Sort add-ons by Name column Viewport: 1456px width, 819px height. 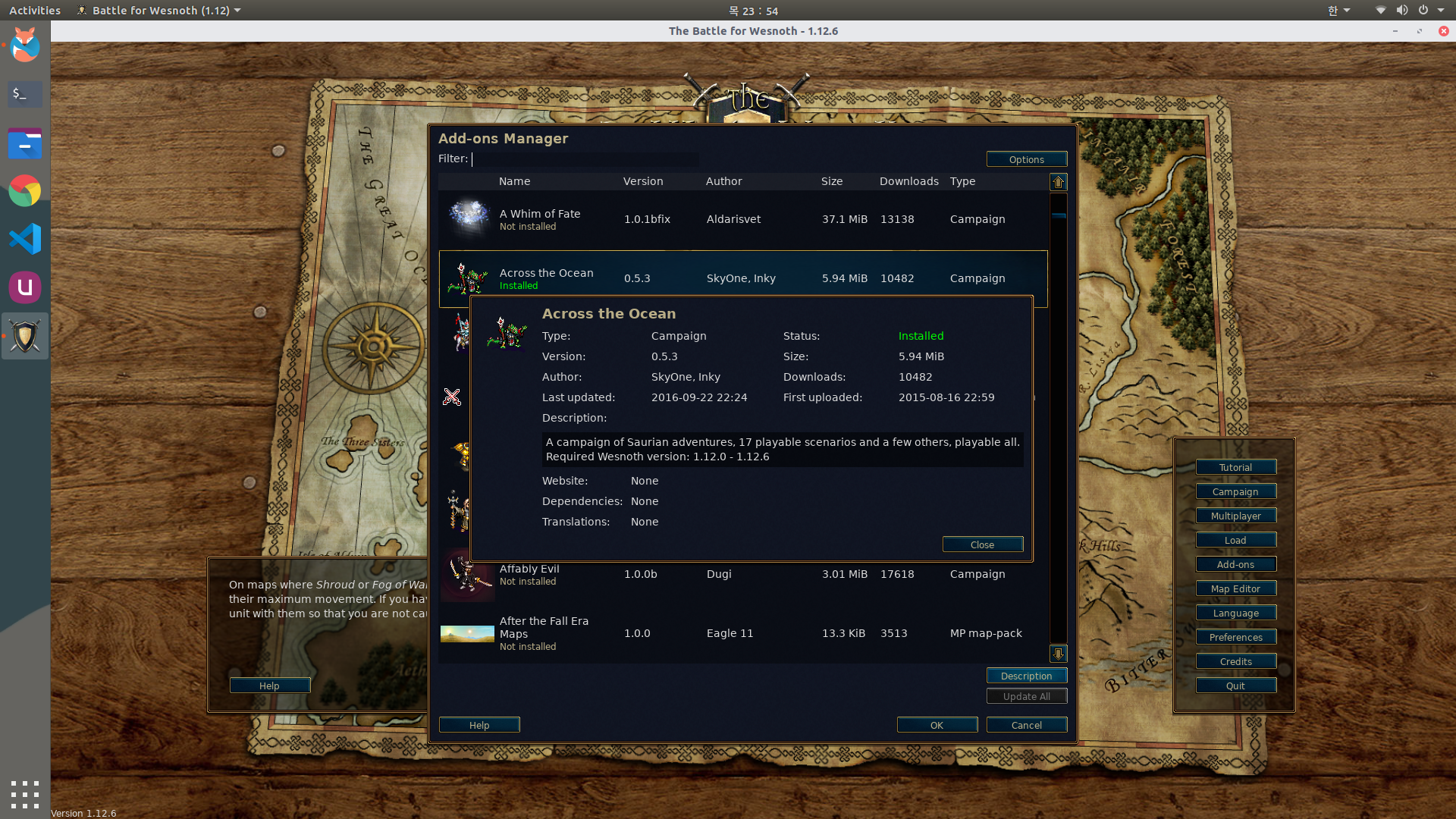(x=514, y=181)
